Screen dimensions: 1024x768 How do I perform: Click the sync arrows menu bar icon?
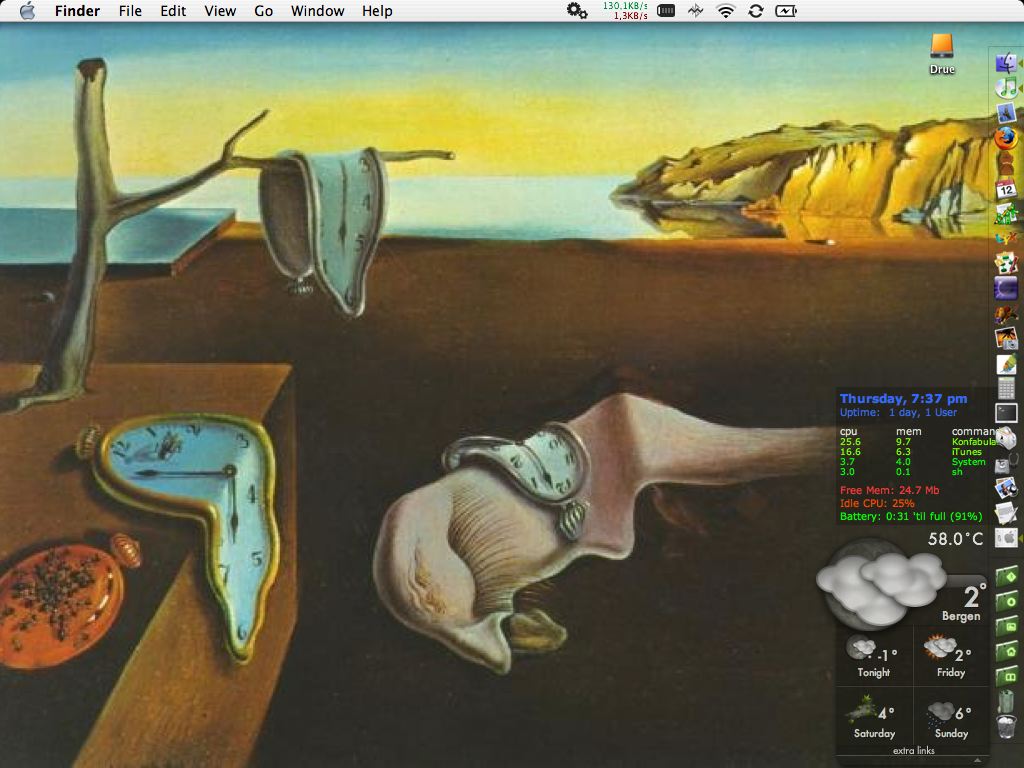(x=756, y=10)
